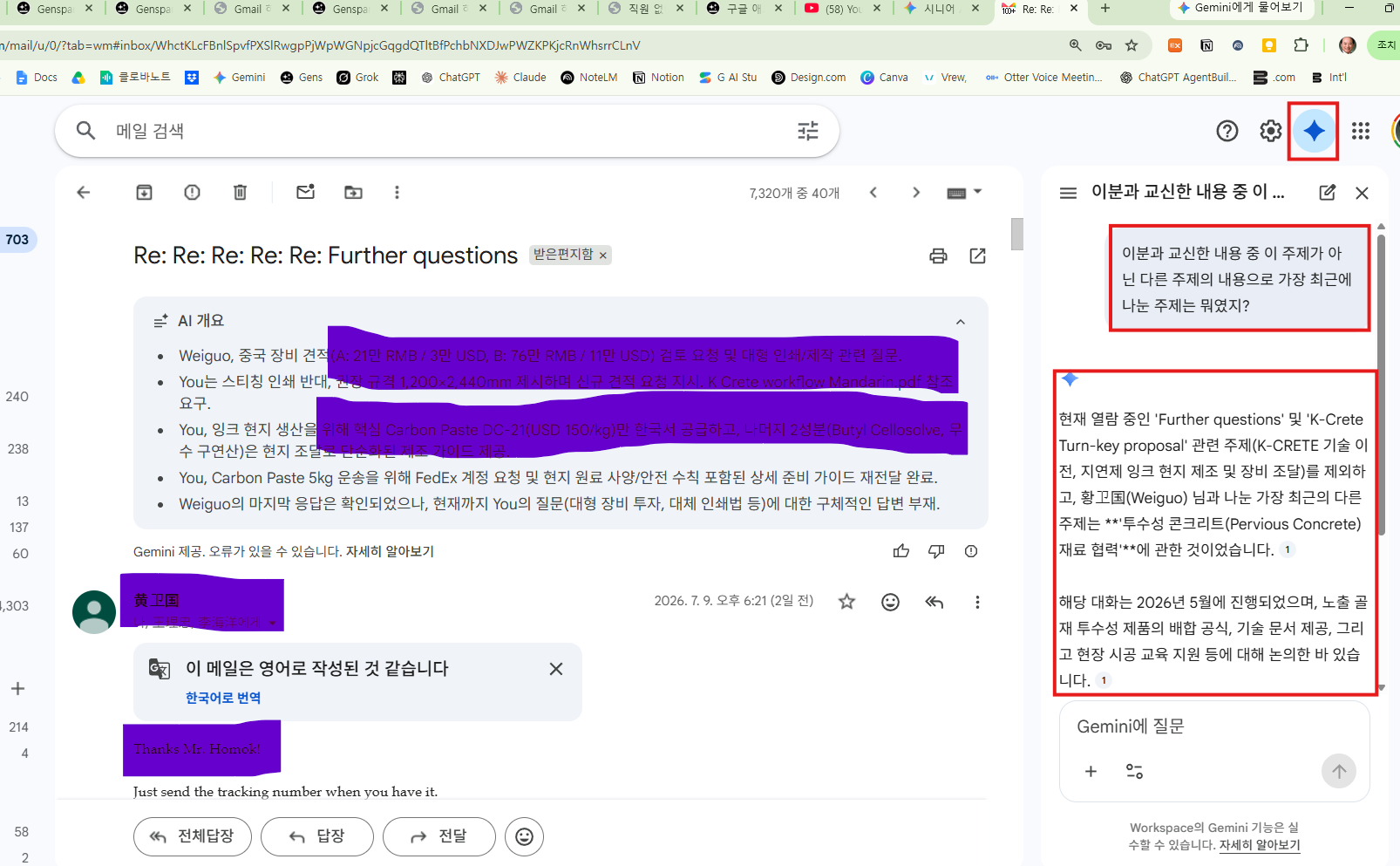
Task: Move conversation to a folder
Action: click(x=354, y=193)
